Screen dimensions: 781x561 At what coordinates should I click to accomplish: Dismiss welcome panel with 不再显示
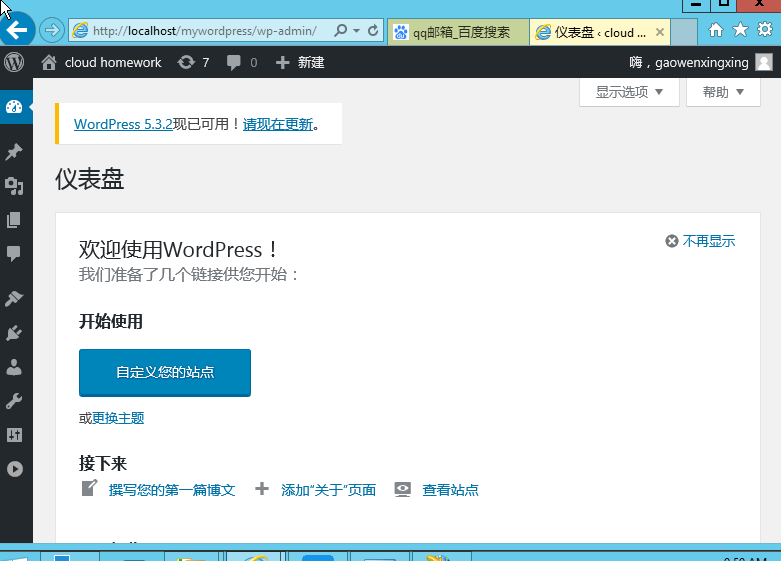click(700, 241)
